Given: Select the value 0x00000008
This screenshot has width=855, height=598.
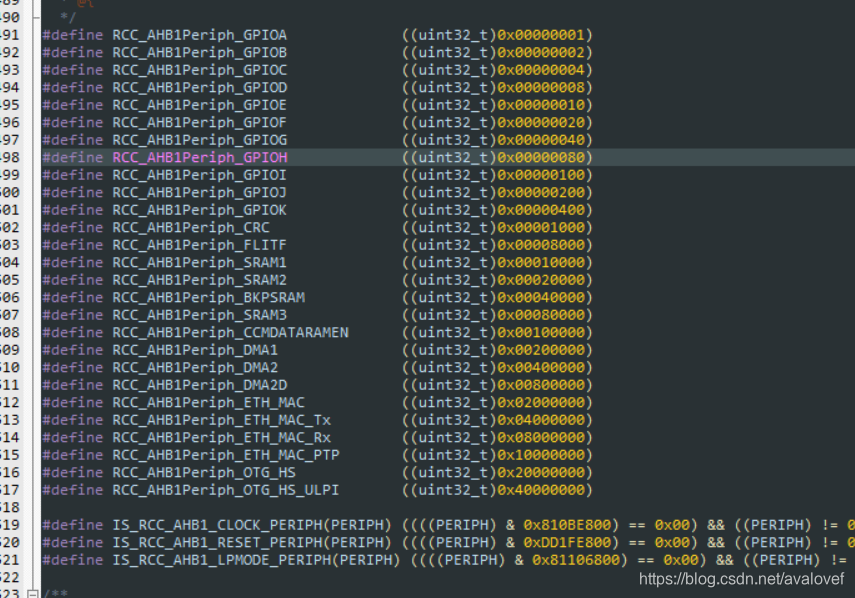Looking at the screenshot, I should [541, 88].
